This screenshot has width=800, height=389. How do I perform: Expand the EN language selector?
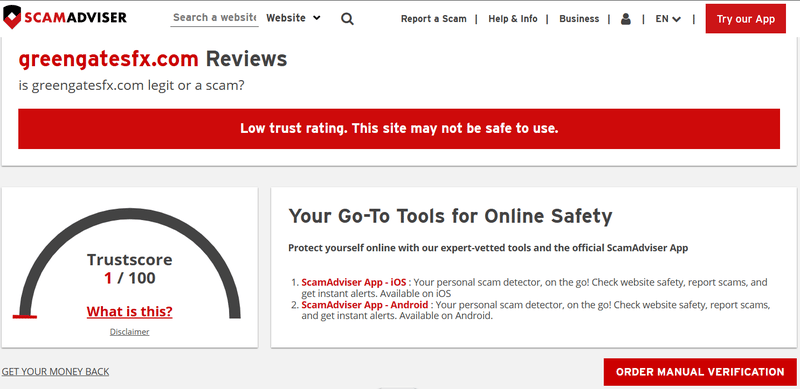pos(668,19)
